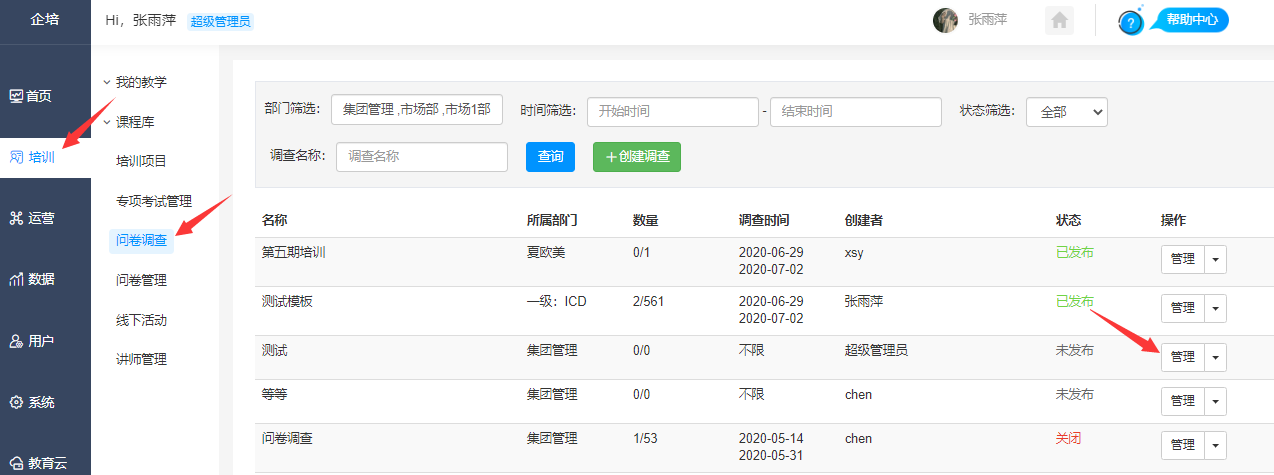The height and width of the screenshot is (475, 1274).
Task: Click the 测试模板 survey name
Action: coord(288,301)
